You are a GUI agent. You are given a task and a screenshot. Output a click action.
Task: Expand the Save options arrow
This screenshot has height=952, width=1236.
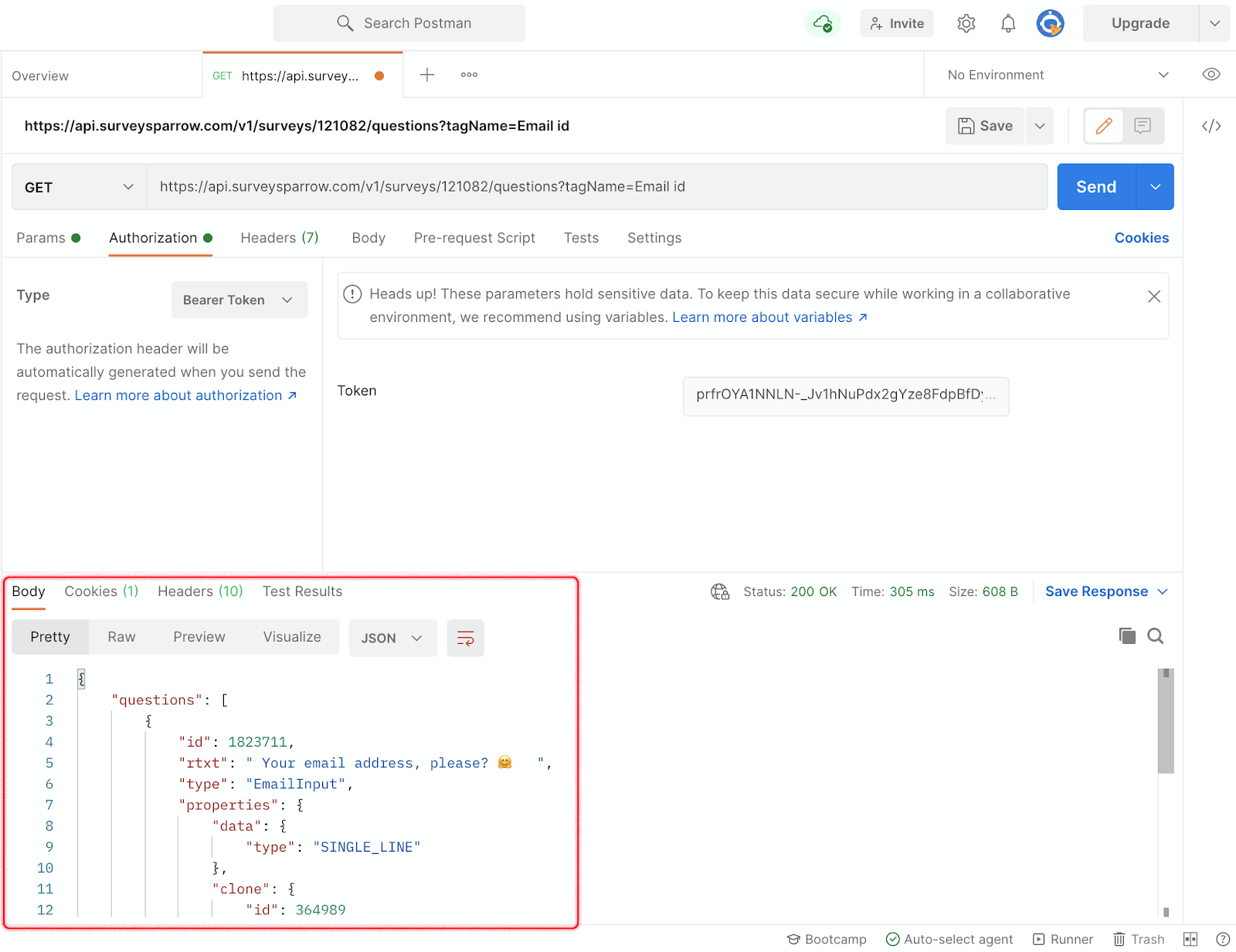(x=1040, y=126)
